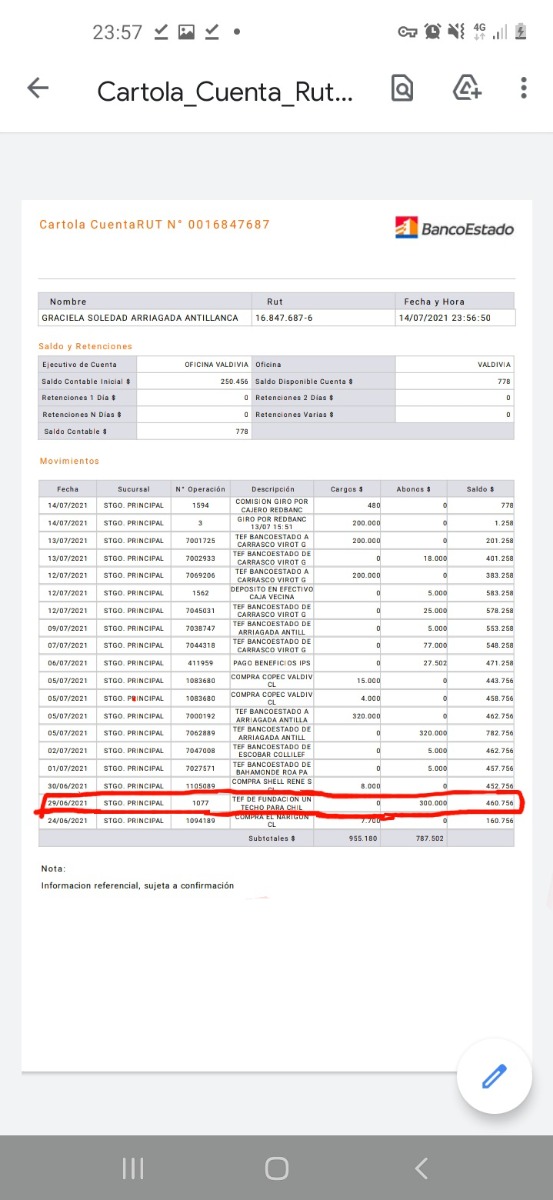Open the find-in-document search icon
This screenshot has width=553, height=1200.
(x=402, y=89)
